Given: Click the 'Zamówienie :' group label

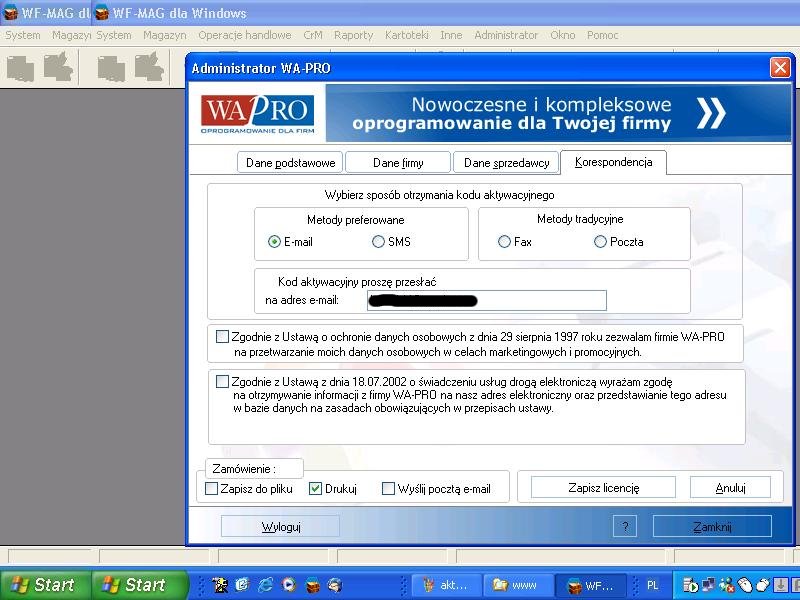Looking at the screenshot, I should point(244,468).
